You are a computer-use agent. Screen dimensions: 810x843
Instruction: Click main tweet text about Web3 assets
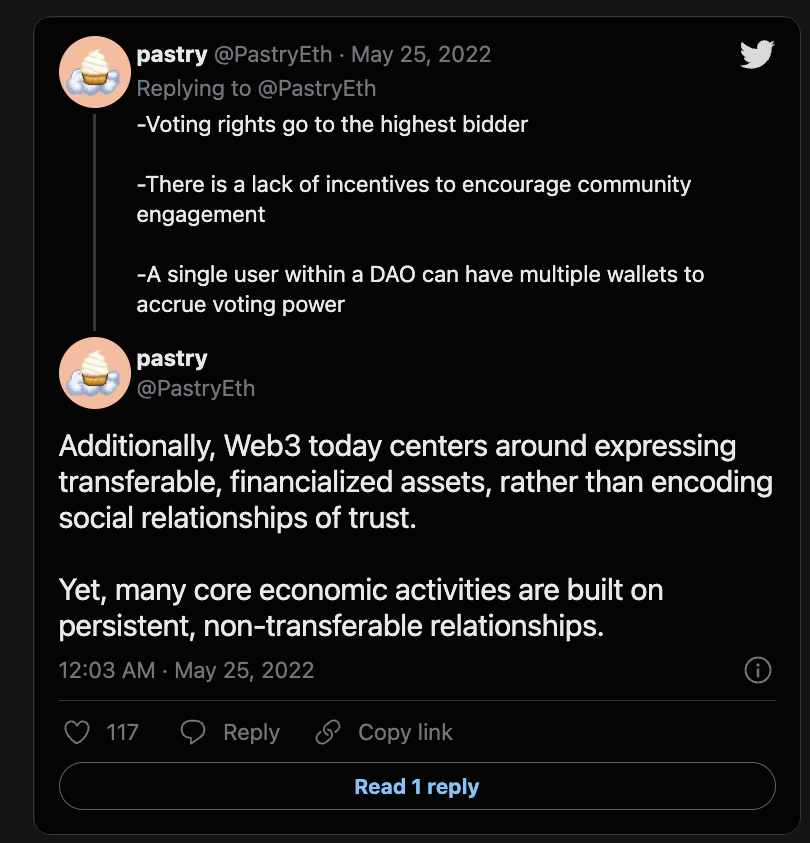pos(415,535)
